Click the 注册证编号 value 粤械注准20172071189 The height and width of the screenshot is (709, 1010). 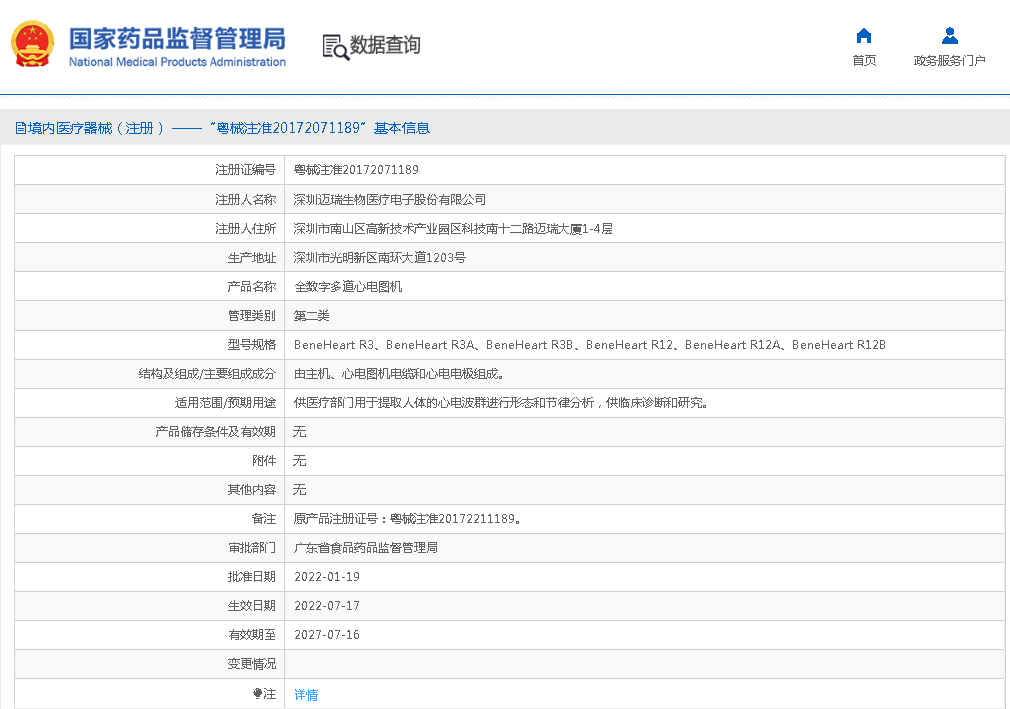[x=356, y=170]
